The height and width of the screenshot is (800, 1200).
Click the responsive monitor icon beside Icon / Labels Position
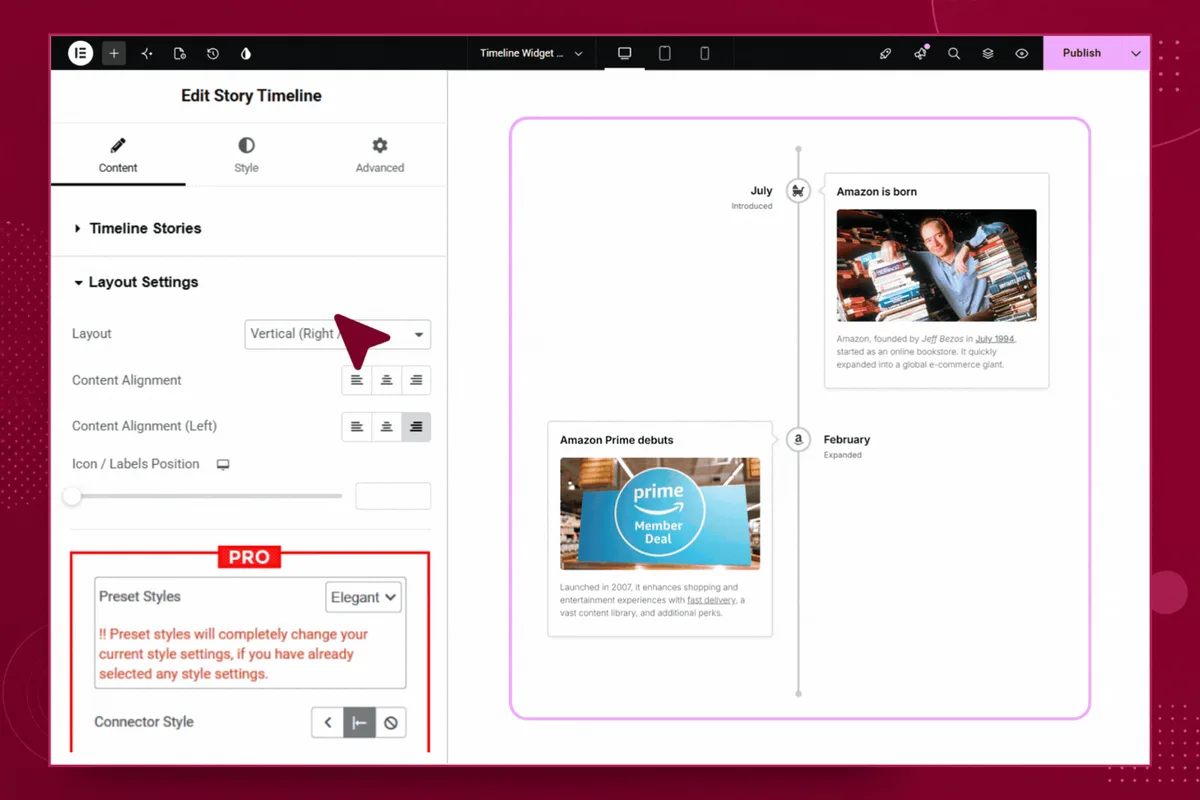coord(223,464)
